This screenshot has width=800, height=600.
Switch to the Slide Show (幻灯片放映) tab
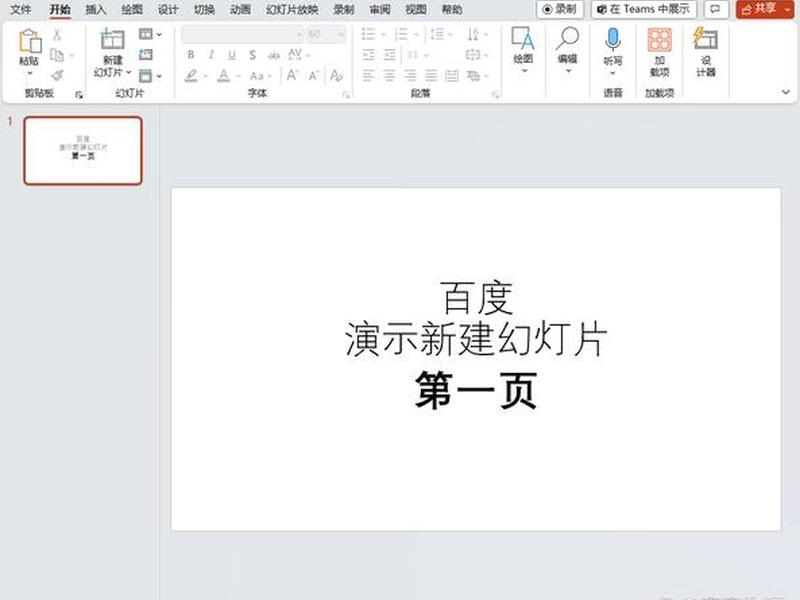click(292, 9)
